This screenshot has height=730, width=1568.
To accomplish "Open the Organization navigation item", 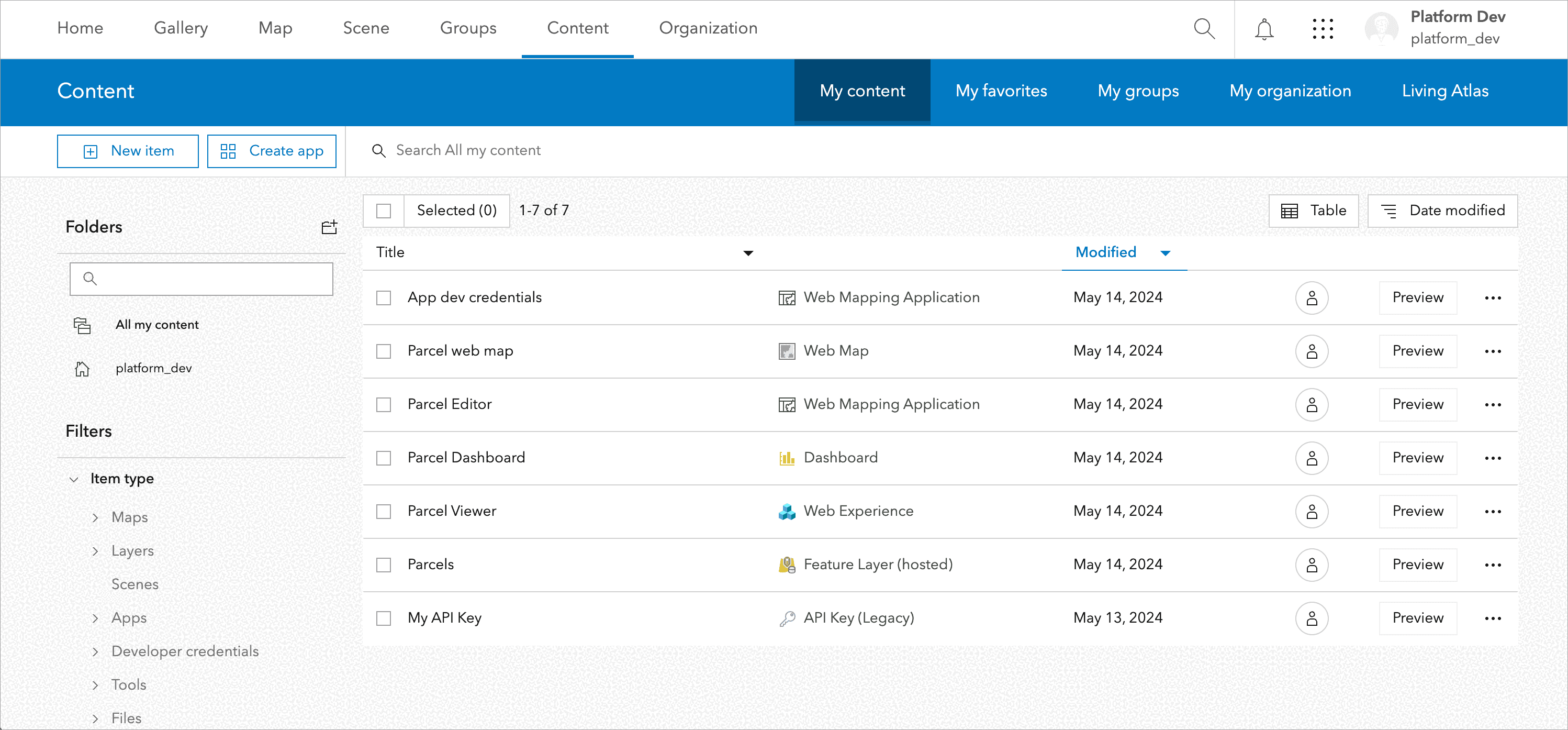I will [708, 28].
